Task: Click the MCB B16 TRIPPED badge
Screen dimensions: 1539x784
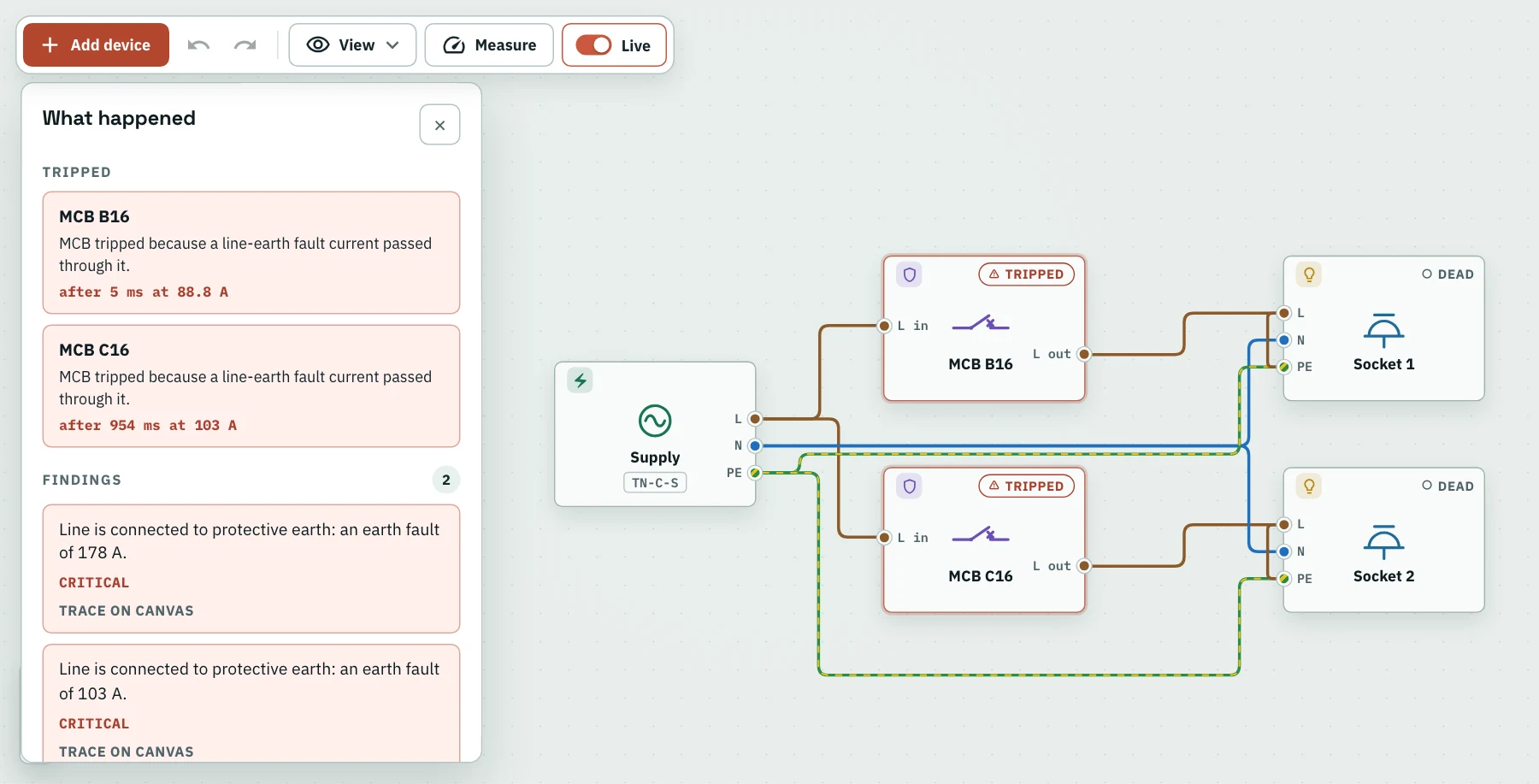Action: (1026, 274)
